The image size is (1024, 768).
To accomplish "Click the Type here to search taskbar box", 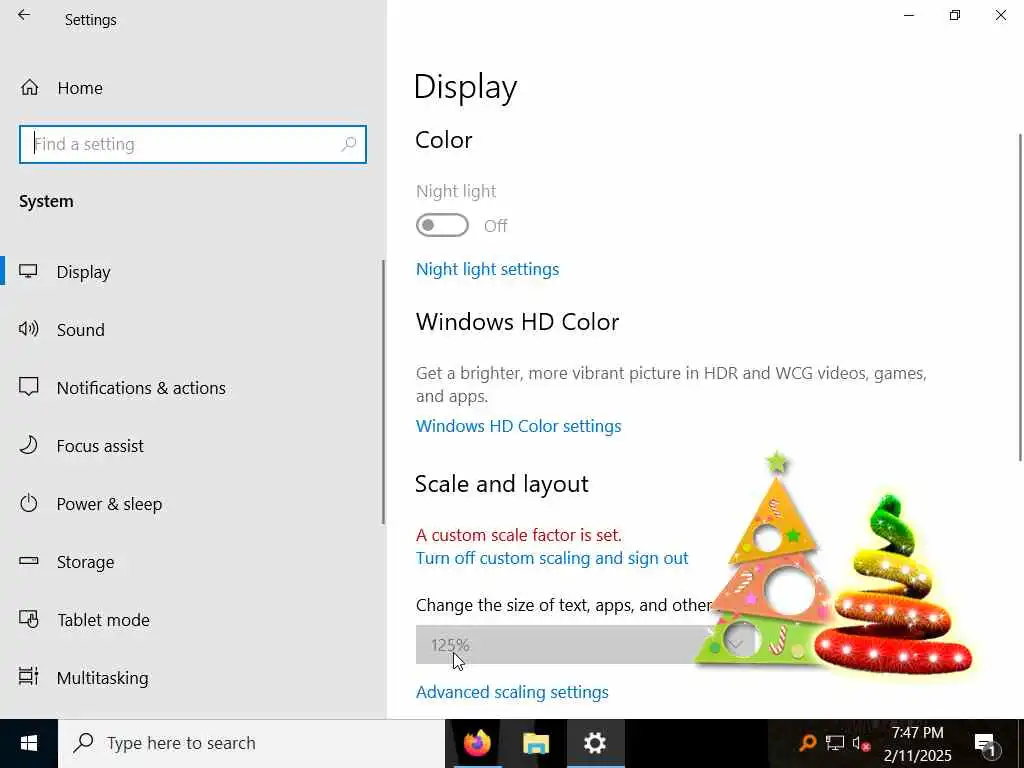I will [251, 743].
